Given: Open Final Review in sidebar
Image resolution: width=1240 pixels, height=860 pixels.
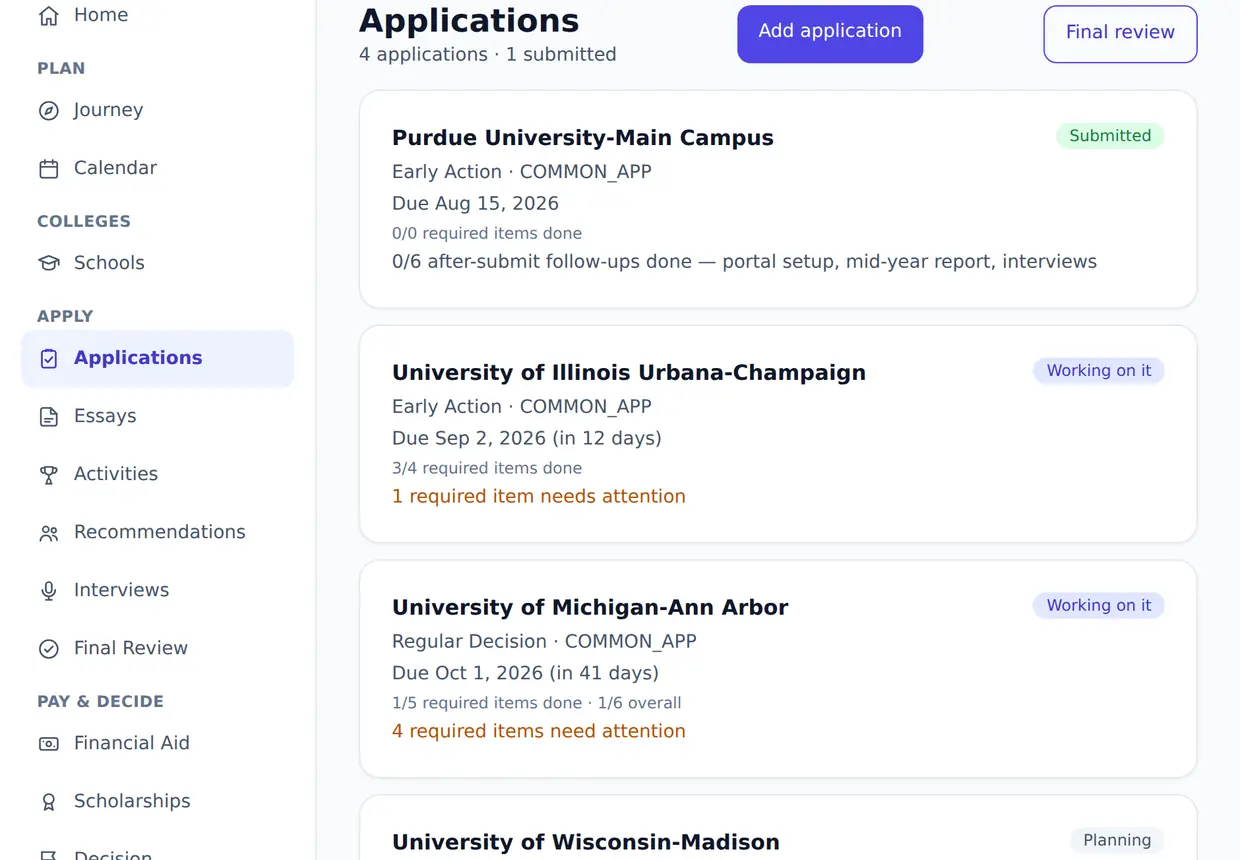Looking at the screenshot, I should click(x=158, y=648).
